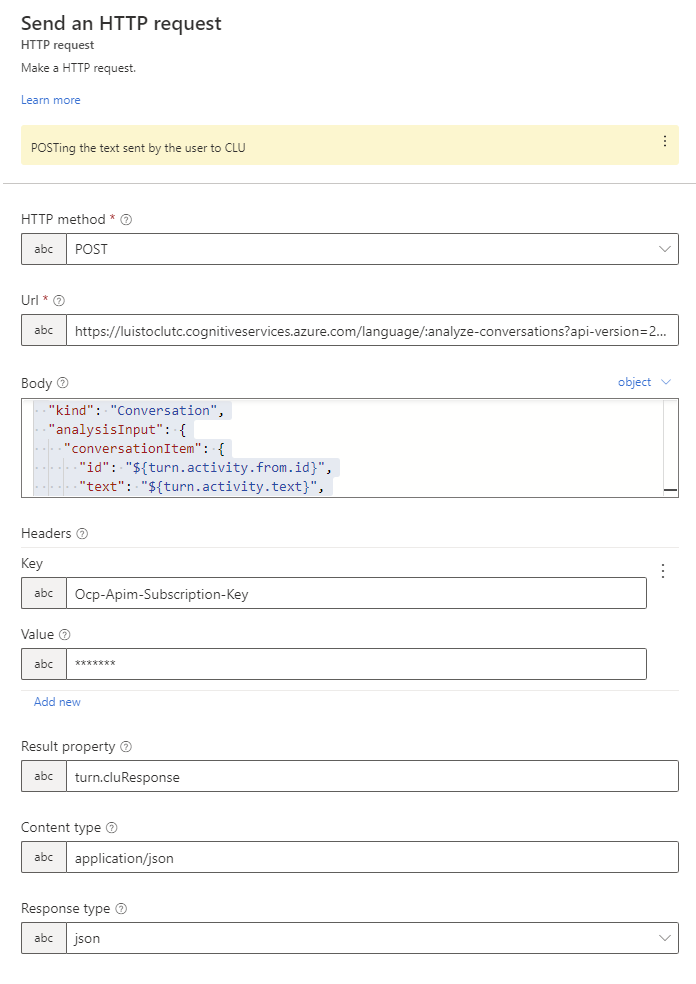Click the "conversationItem" line in Body editor
The height and width of the screenshot is (984, 696).
[x=144, y=449]
